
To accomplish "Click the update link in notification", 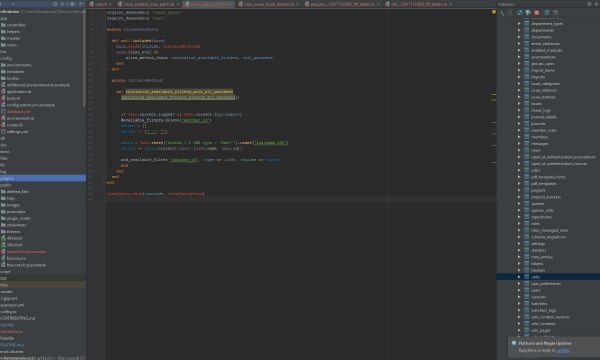I will [x=563, y=350].
